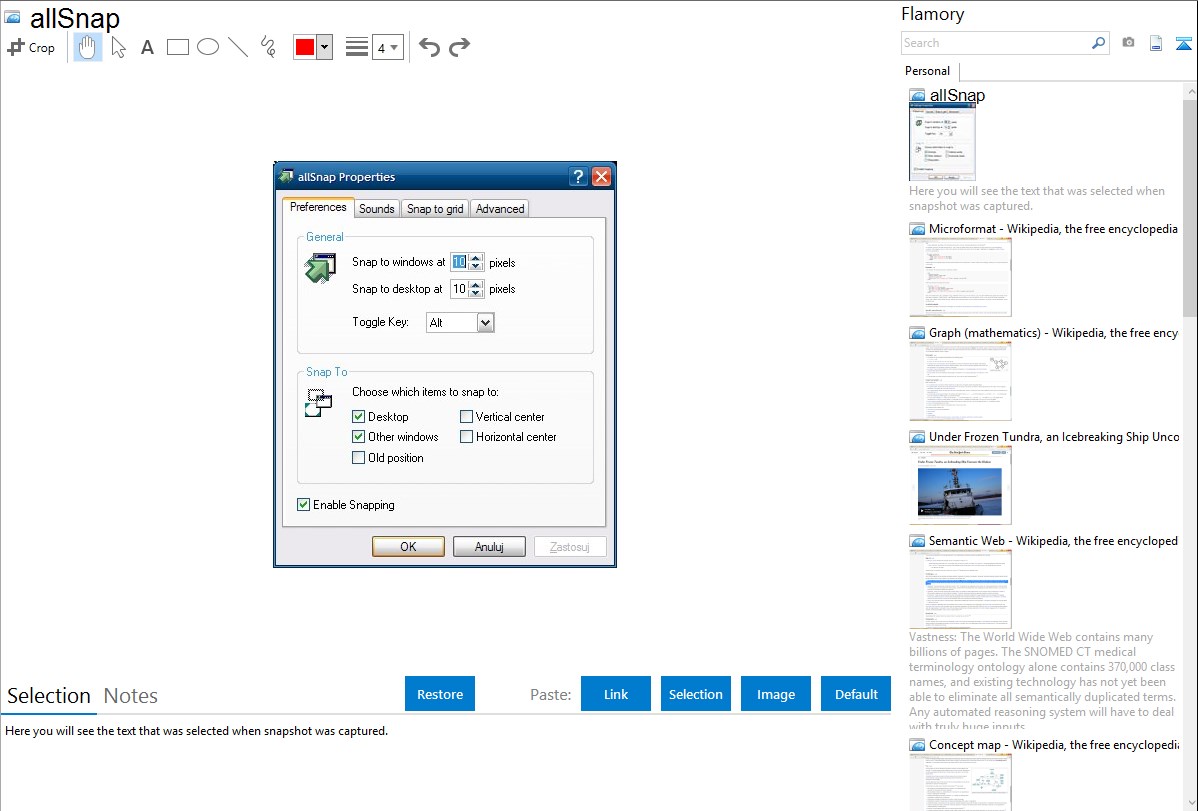Click the Restore button

click(x=440, y=694)
